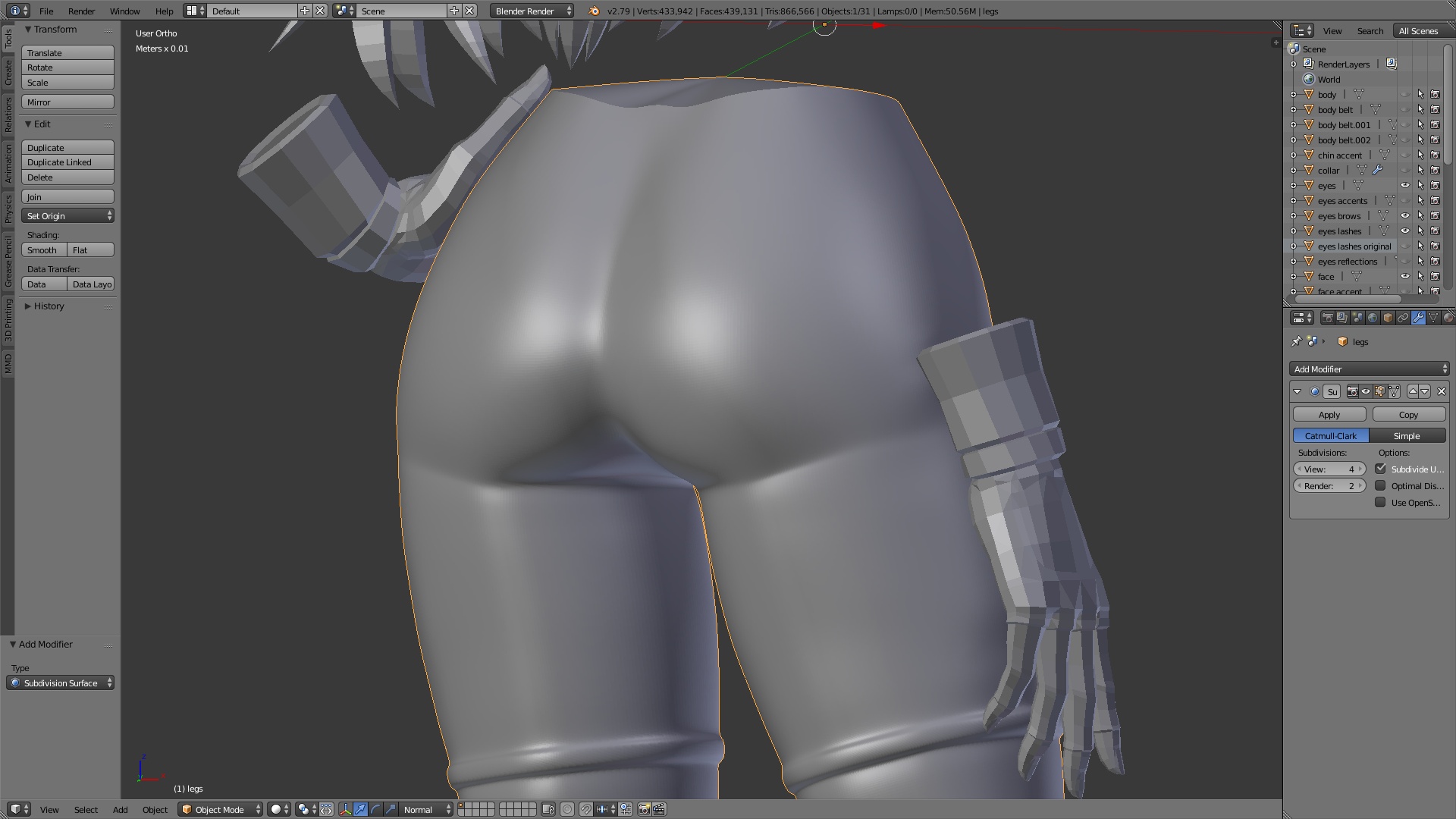The height and width of the screenshot is (819, 1456).
Task: Pin the properties context with the pin icon
Action: point(1296,341)
